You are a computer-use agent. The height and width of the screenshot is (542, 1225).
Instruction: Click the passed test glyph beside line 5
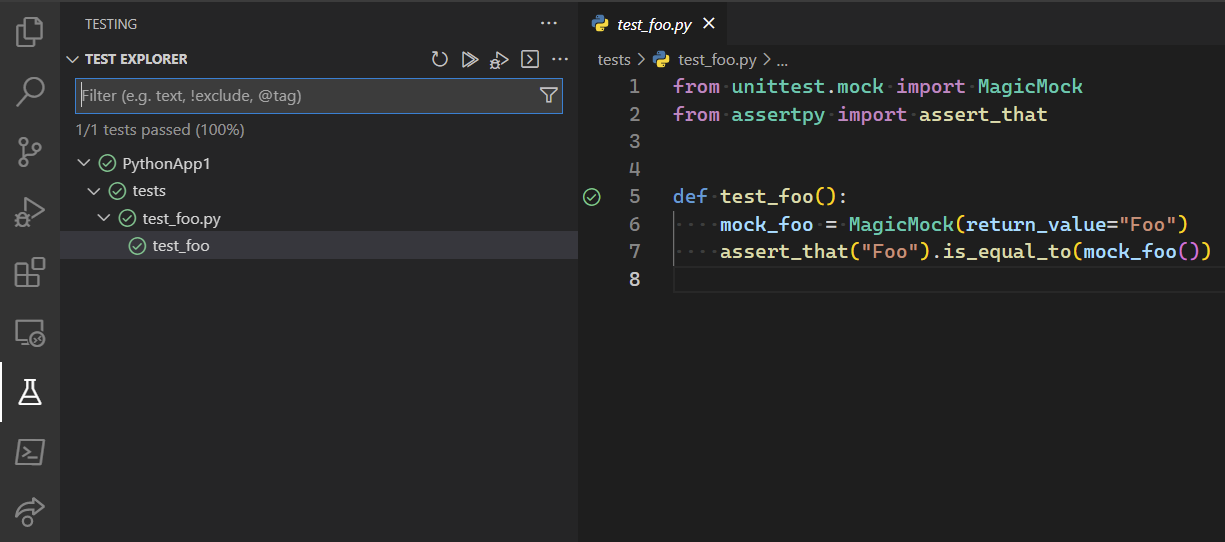click(x=591, y=197)
